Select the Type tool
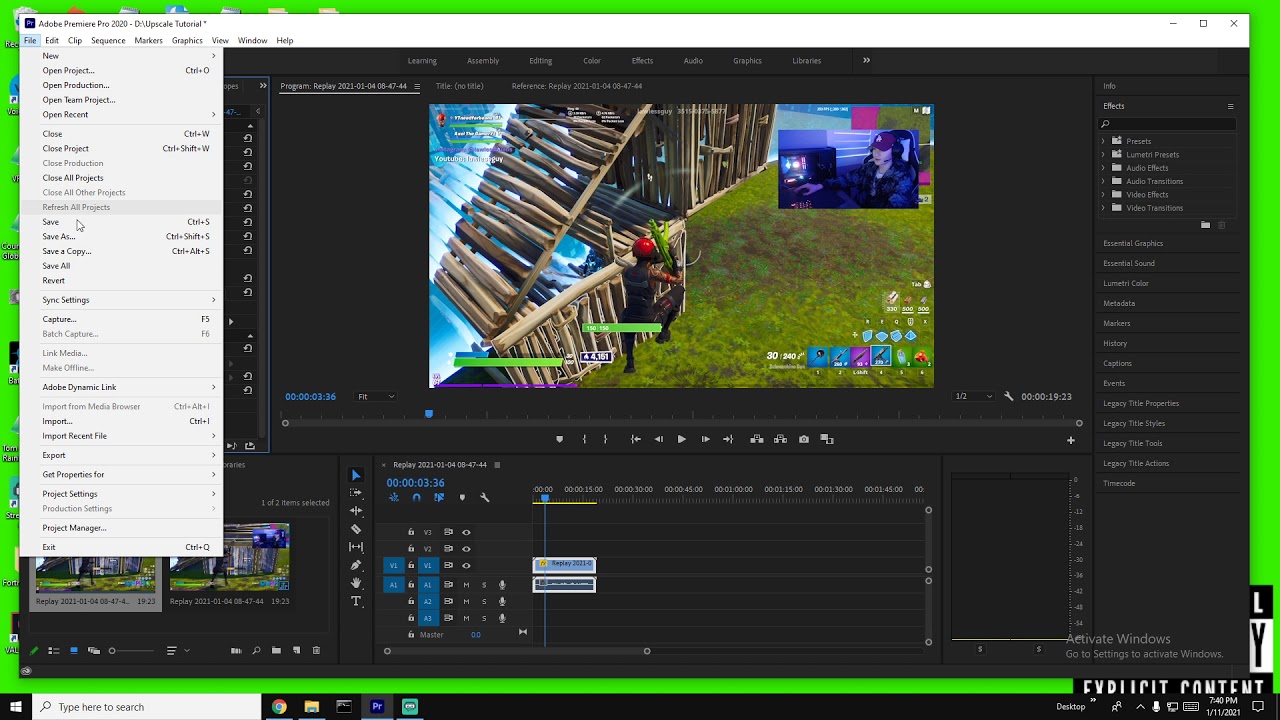 point(356,601)
